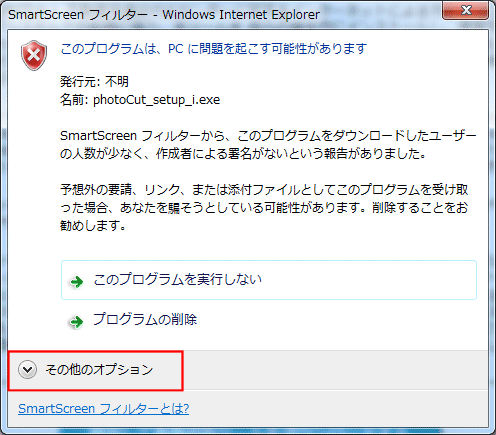Click gray footer bar right of その他のオプション
This screenshot has width=496, height=435.
(335, 370)
